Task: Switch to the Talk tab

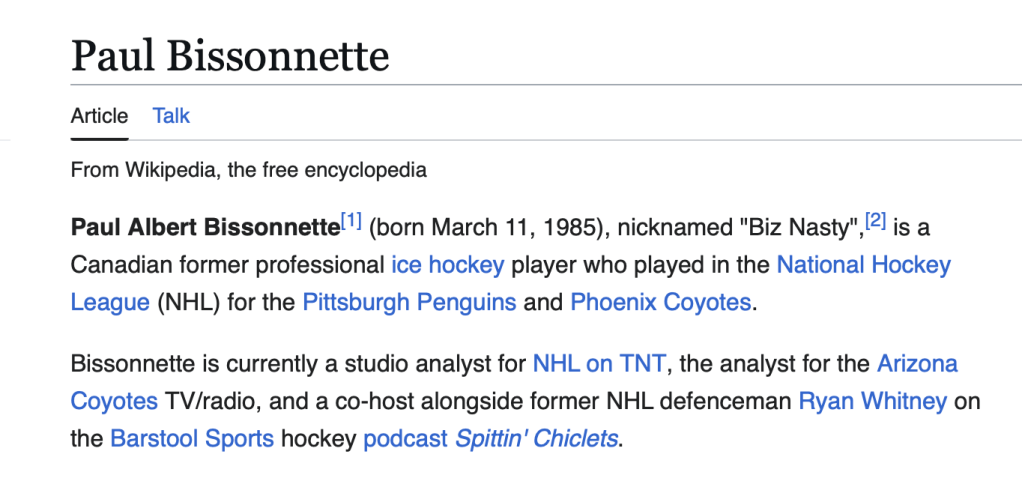Action: coord(171,116)
